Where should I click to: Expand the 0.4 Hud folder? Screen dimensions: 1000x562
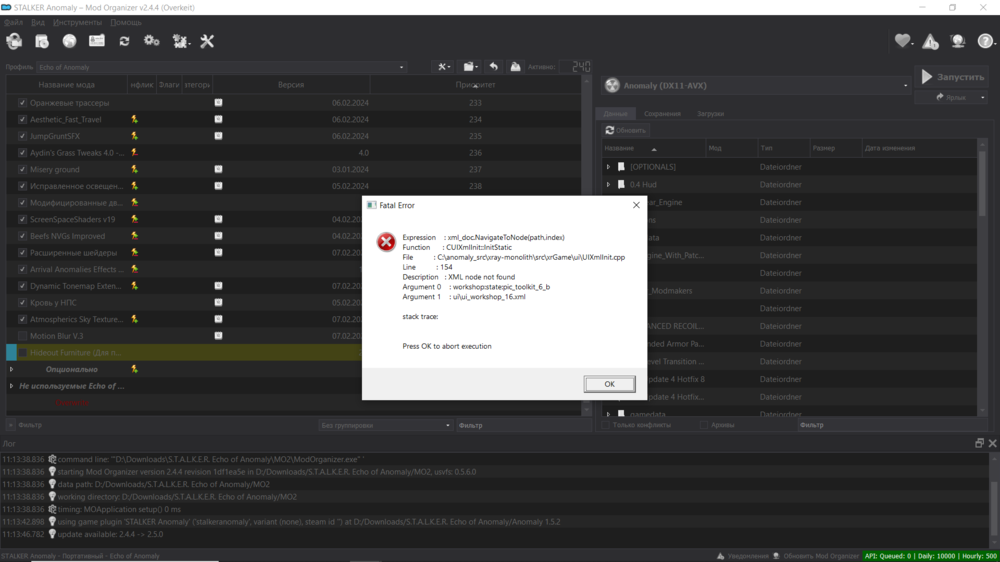pos(608,184)
